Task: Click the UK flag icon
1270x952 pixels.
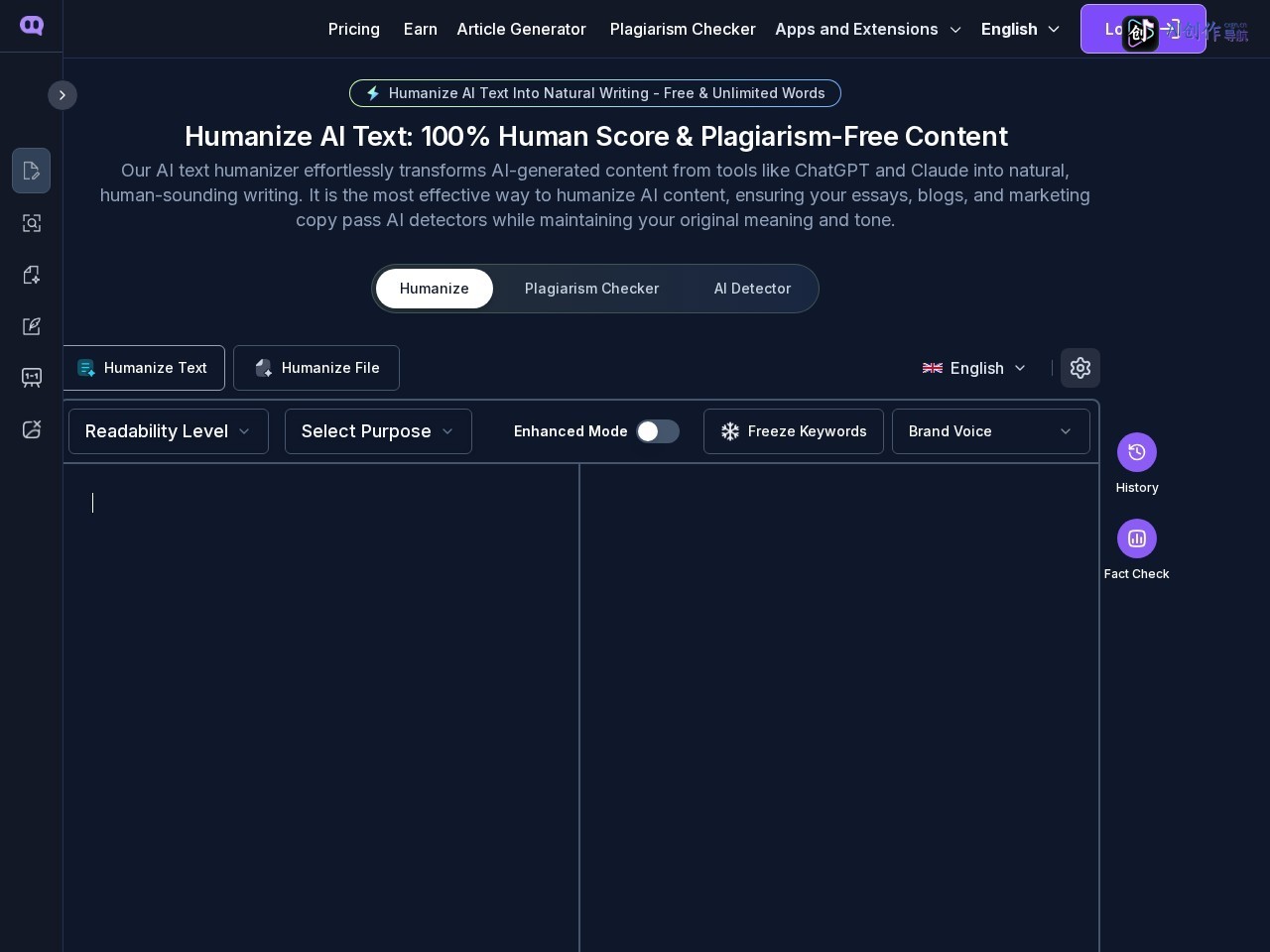Action: tap(933, 368)
